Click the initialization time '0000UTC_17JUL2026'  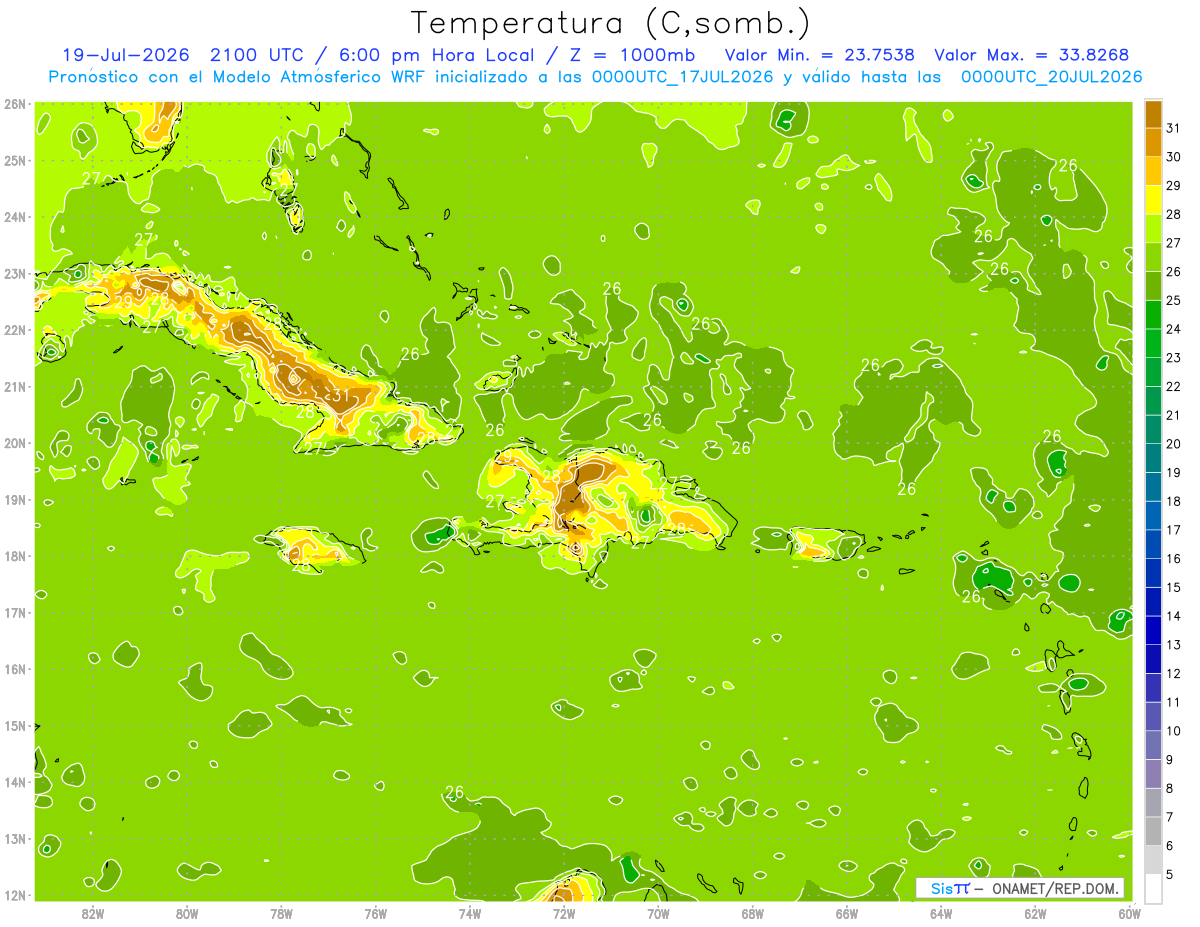[x=682, y=77]
